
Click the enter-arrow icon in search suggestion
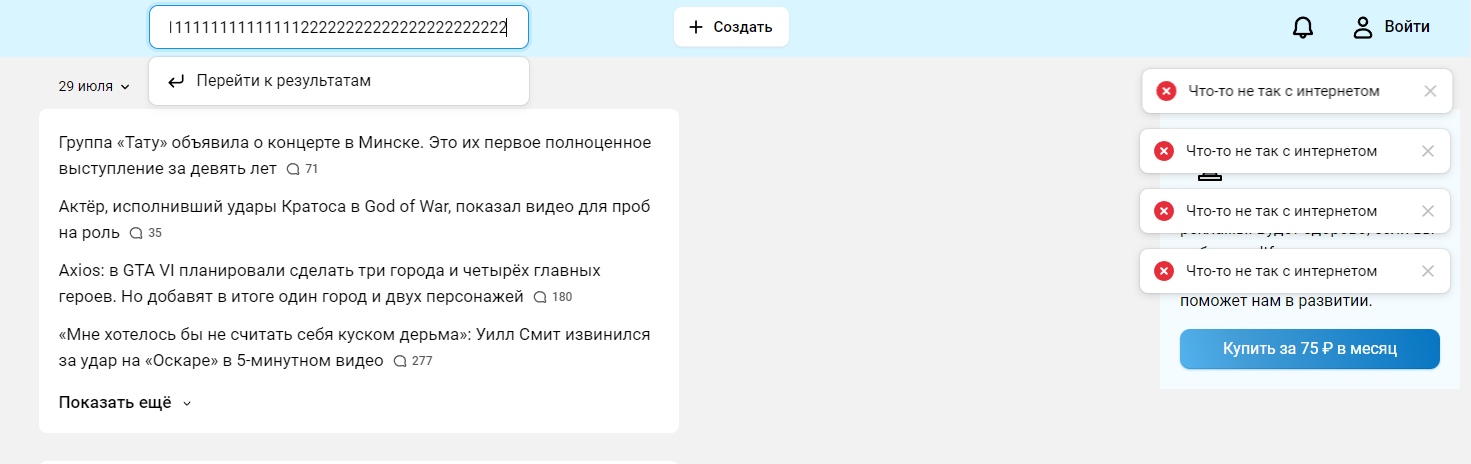pos(176,81)
